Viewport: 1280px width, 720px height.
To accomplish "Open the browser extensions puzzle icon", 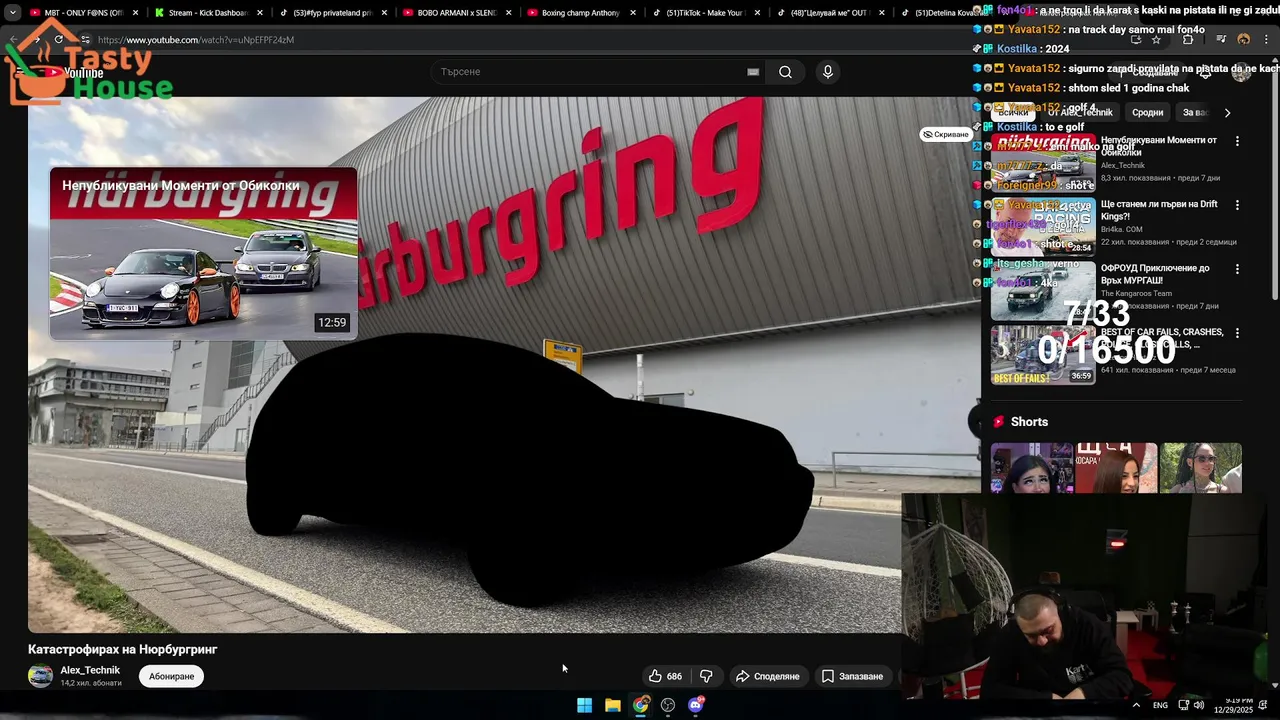I will (1188, 40).
